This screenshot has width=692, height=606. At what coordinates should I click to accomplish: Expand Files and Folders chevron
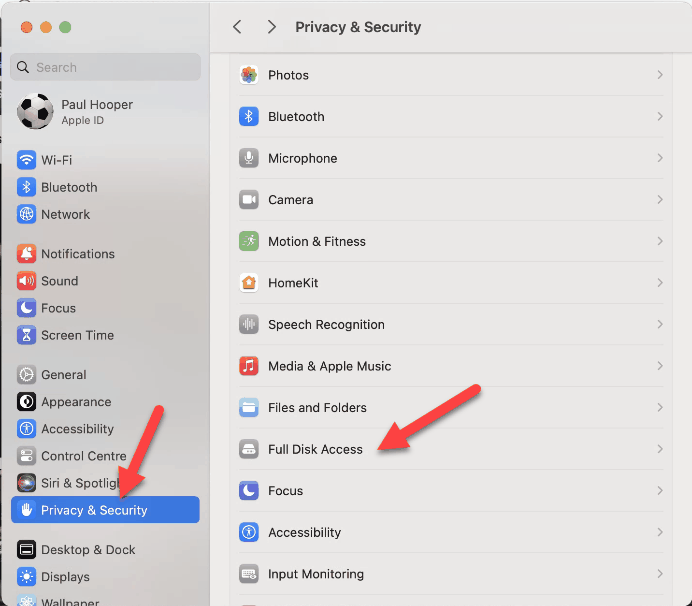click(660, 407)
